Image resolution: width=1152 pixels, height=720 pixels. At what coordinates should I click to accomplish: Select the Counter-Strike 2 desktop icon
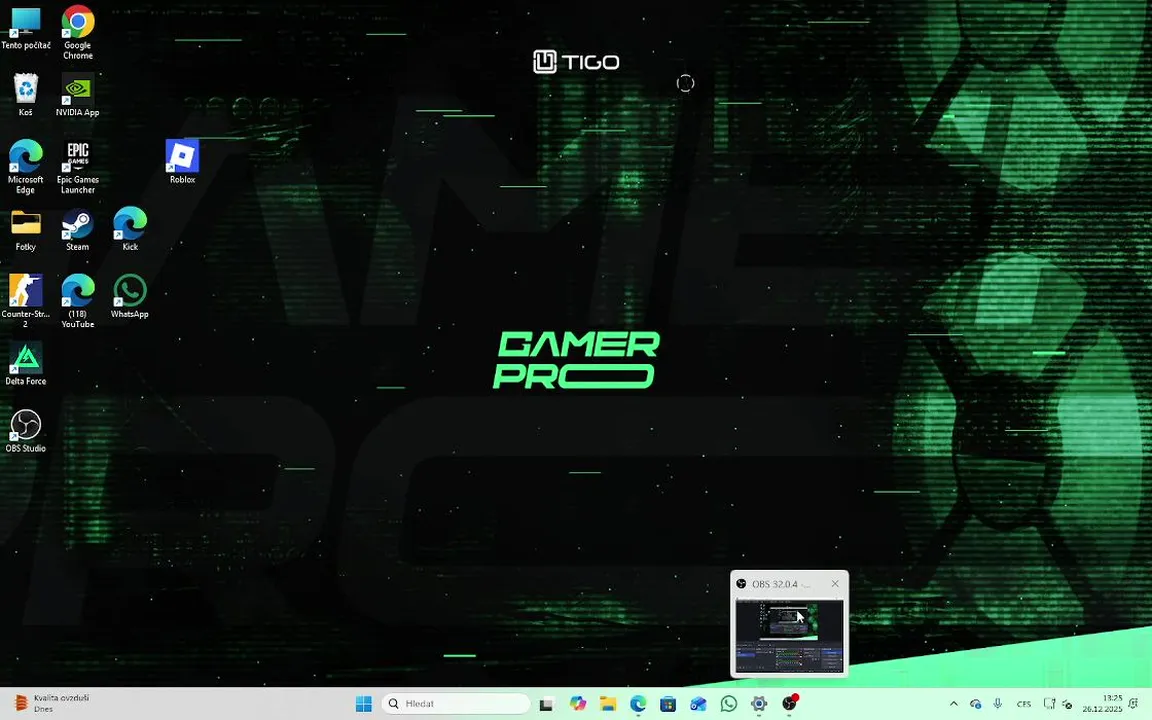[26, 300]
